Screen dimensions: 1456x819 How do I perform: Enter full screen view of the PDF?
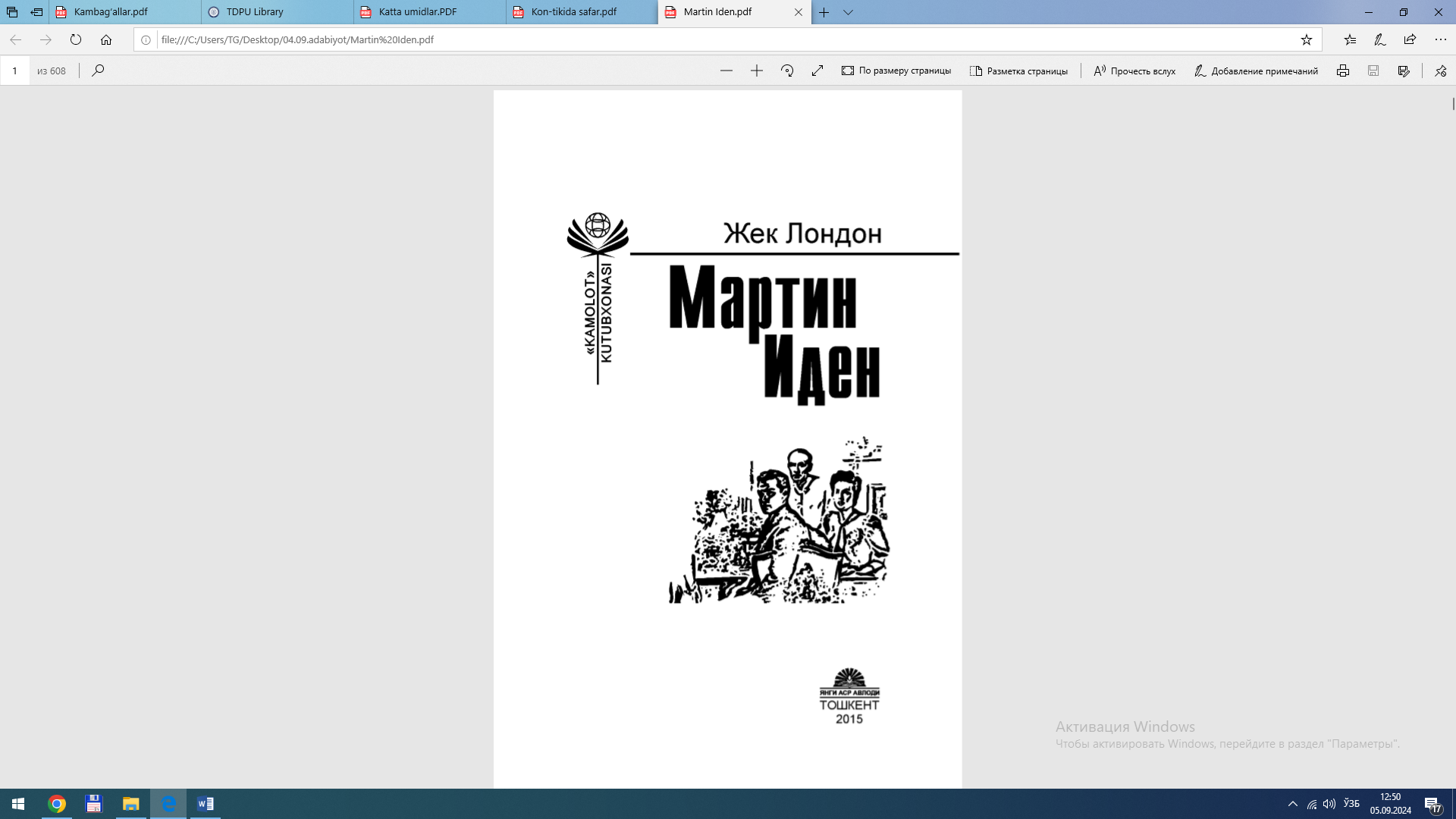click(817, 71)
